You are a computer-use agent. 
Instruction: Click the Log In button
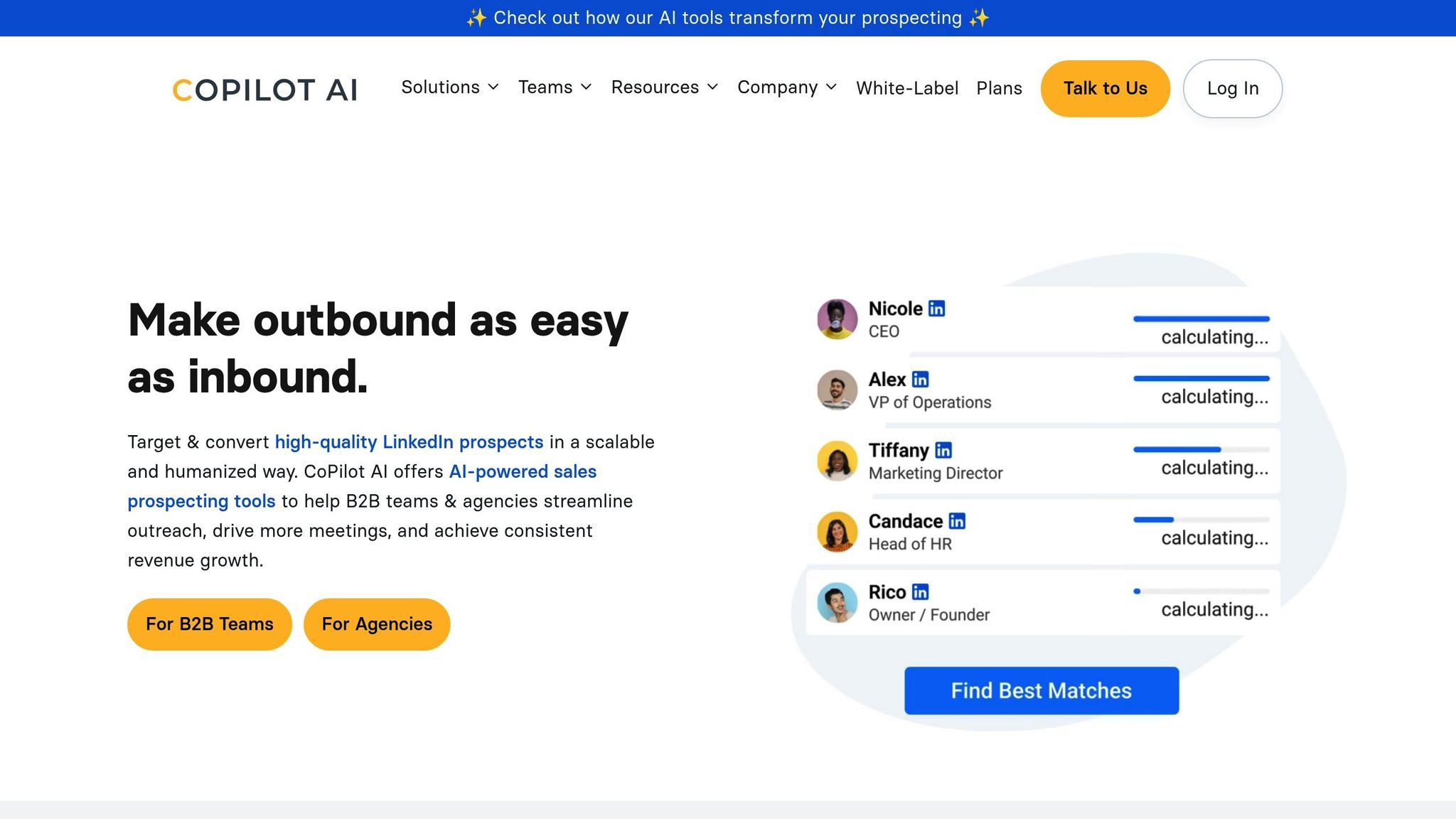1232,88
